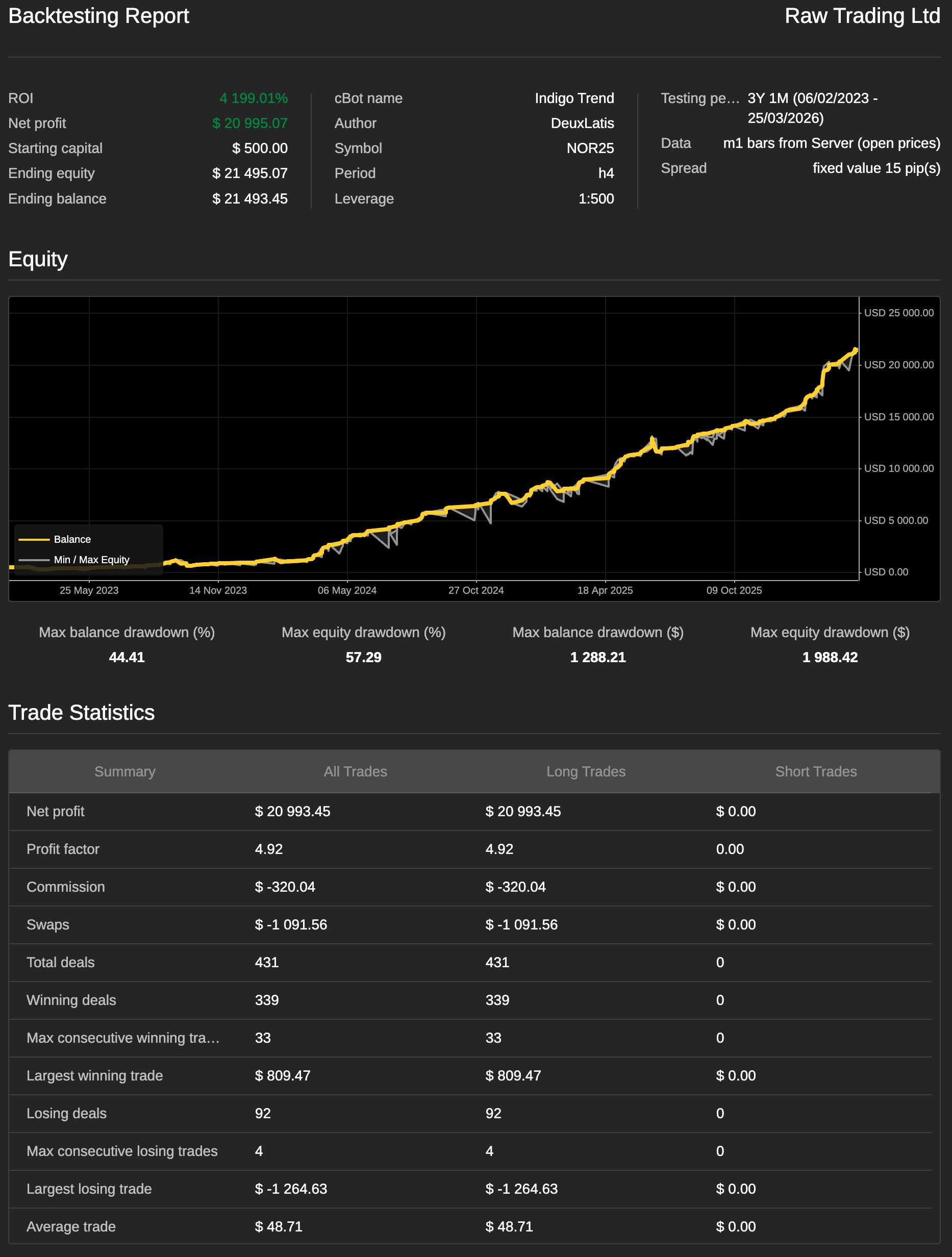Click the truncated Max consecutive winning trades label
Screen dimensions: 952x1257
123,1038
